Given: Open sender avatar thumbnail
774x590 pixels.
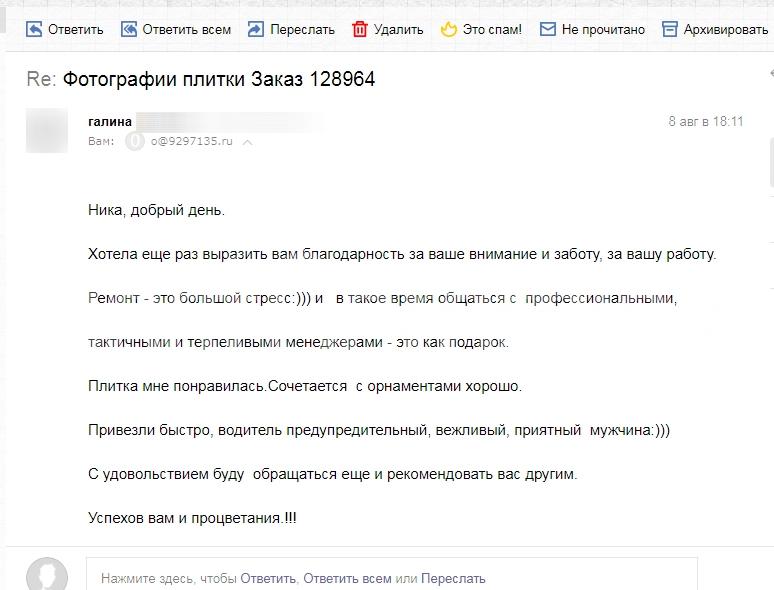Looking at the screenshot, I should click(x=47, y=130).
